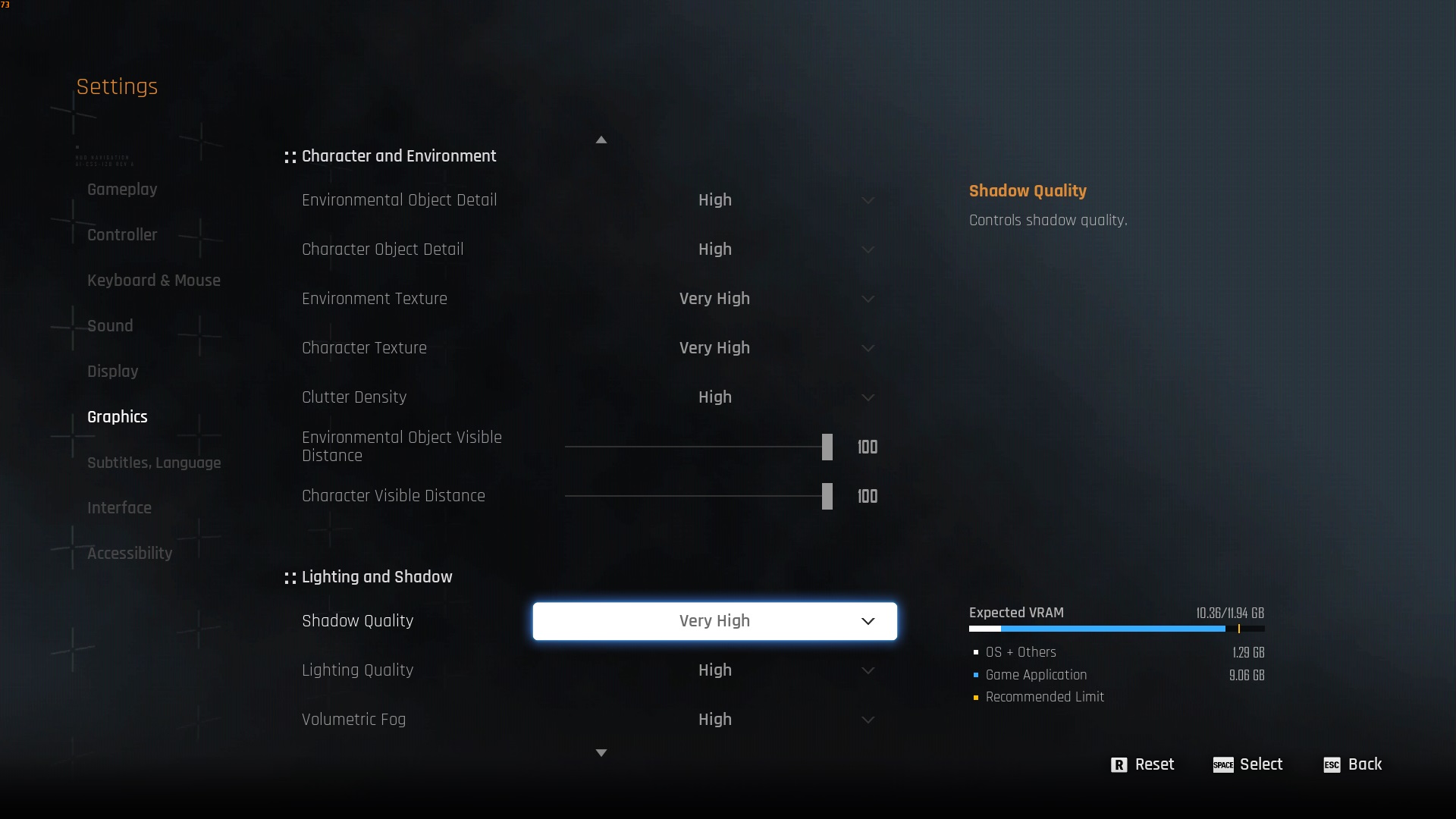The image size is (1456, 819).
Task: Click the 1.29 GB value
Action: tap(1248, 652)
